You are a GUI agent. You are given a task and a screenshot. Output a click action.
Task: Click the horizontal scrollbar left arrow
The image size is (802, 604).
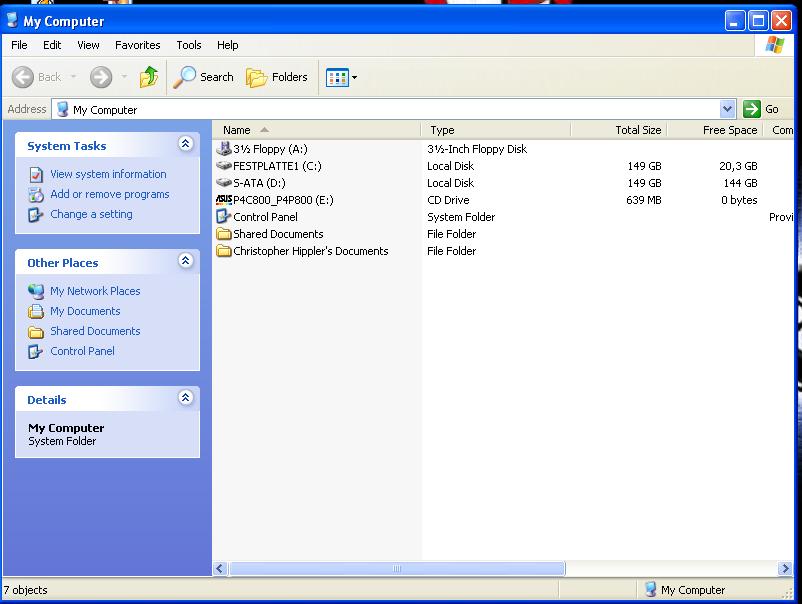[x=220, y=568]
